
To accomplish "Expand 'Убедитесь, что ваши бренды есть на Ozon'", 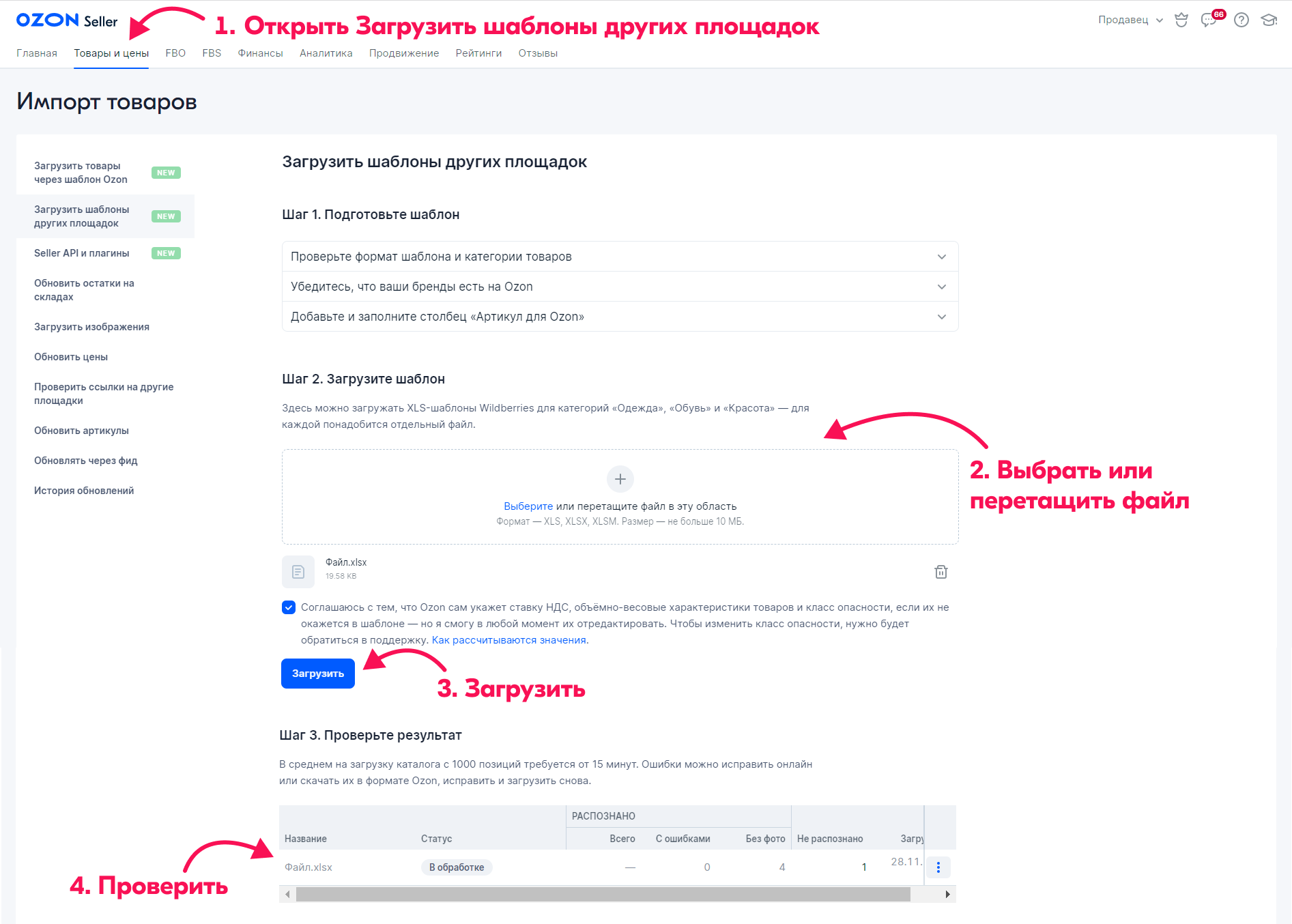I will [x=620, y=287].
